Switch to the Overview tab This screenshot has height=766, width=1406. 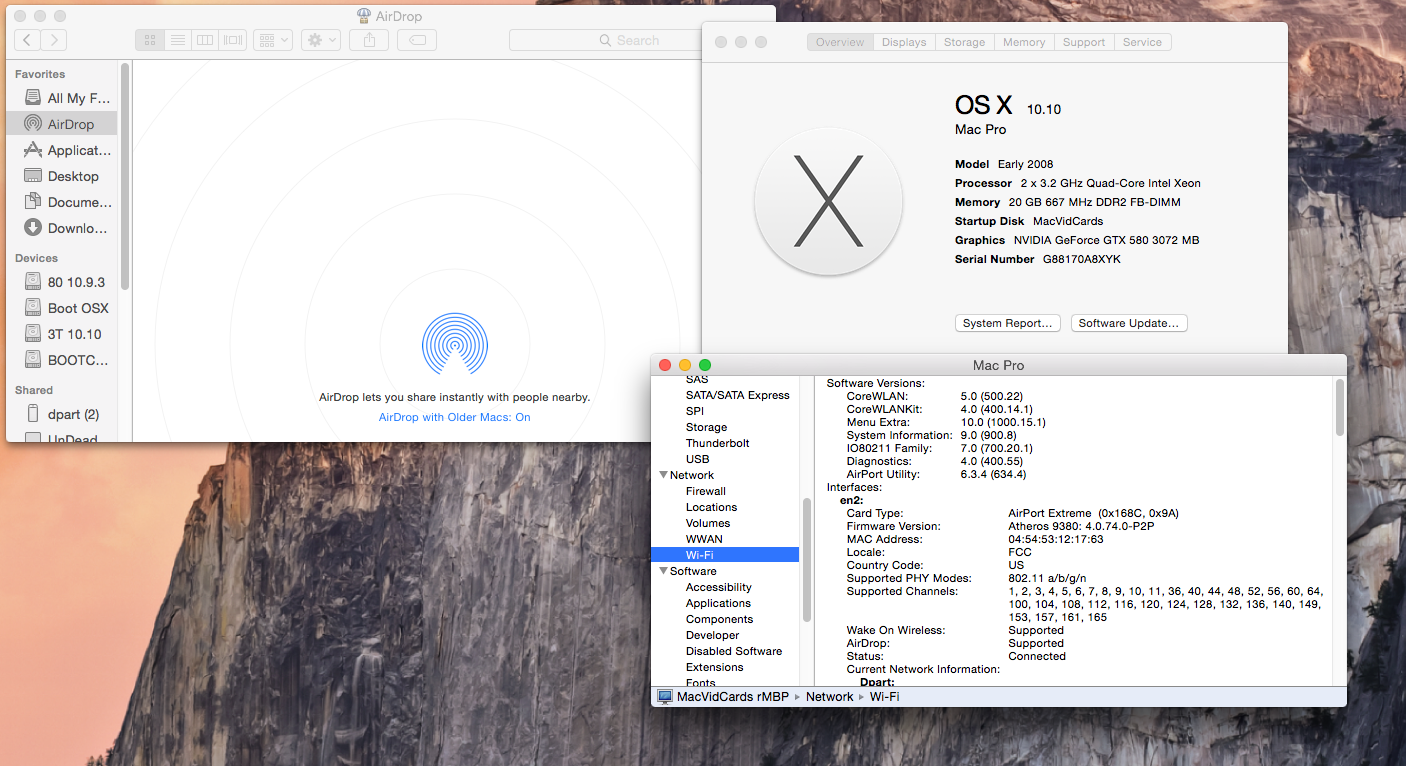click(840, 42)
